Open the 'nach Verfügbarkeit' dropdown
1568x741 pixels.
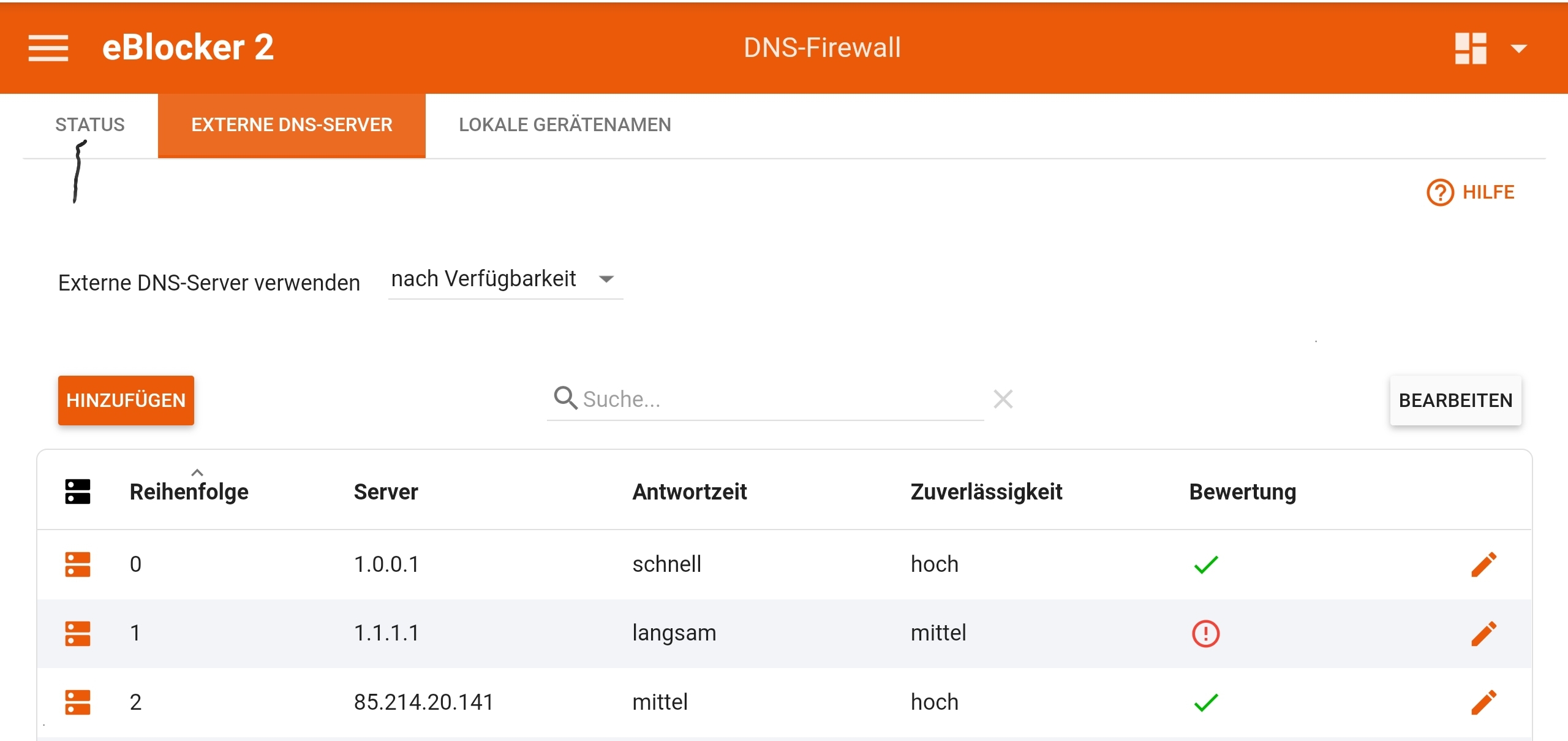coord(505,279)
